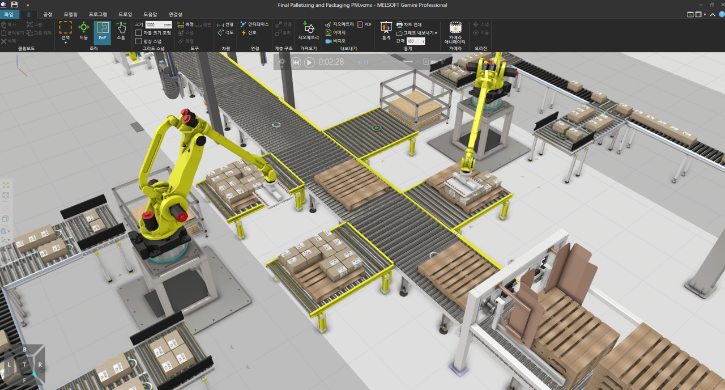
Task: Switch to the Modeling (모델링) tab
Action: 71,14
